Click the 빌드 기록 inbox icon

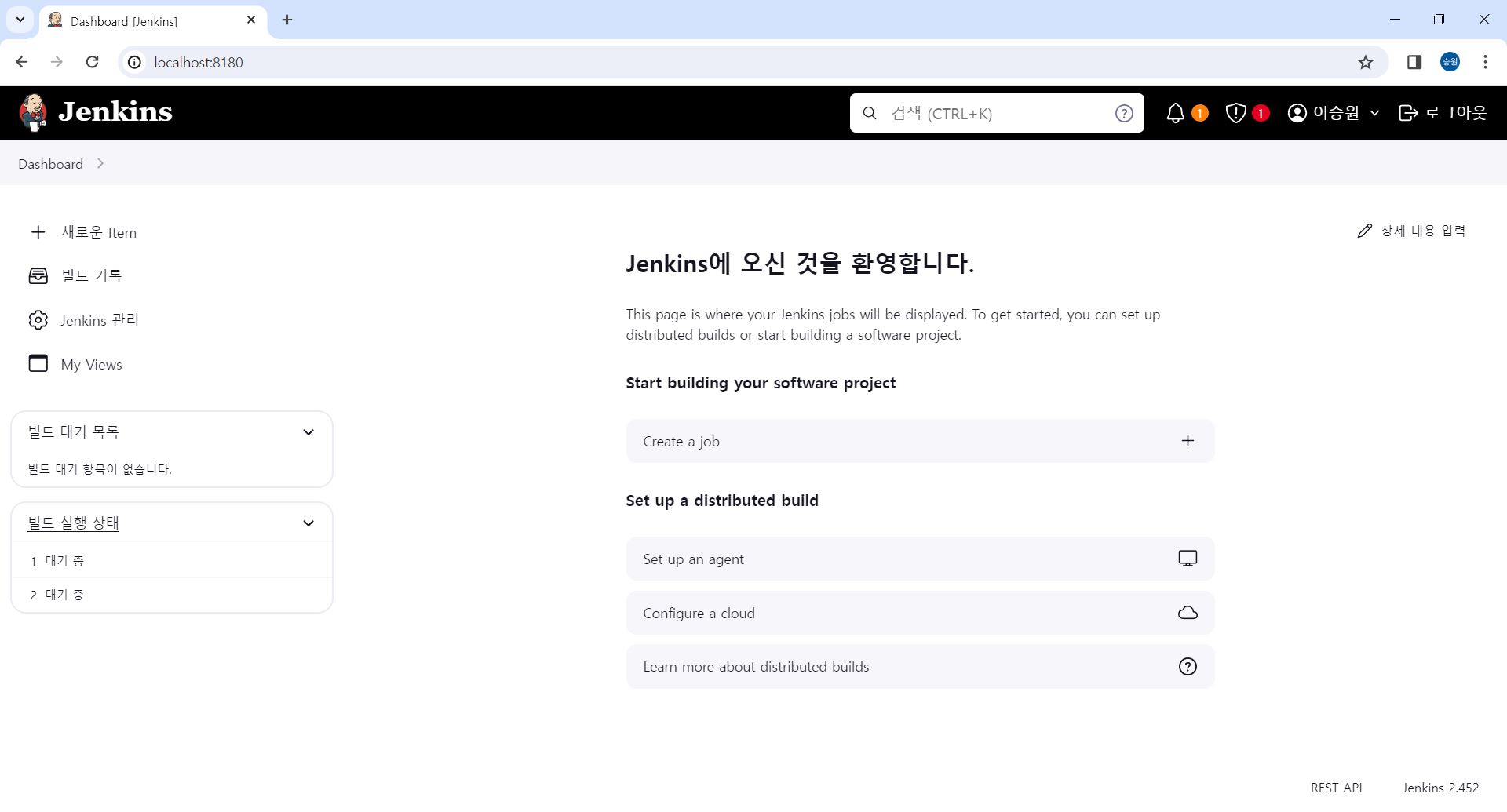click(x=38, y=275)
